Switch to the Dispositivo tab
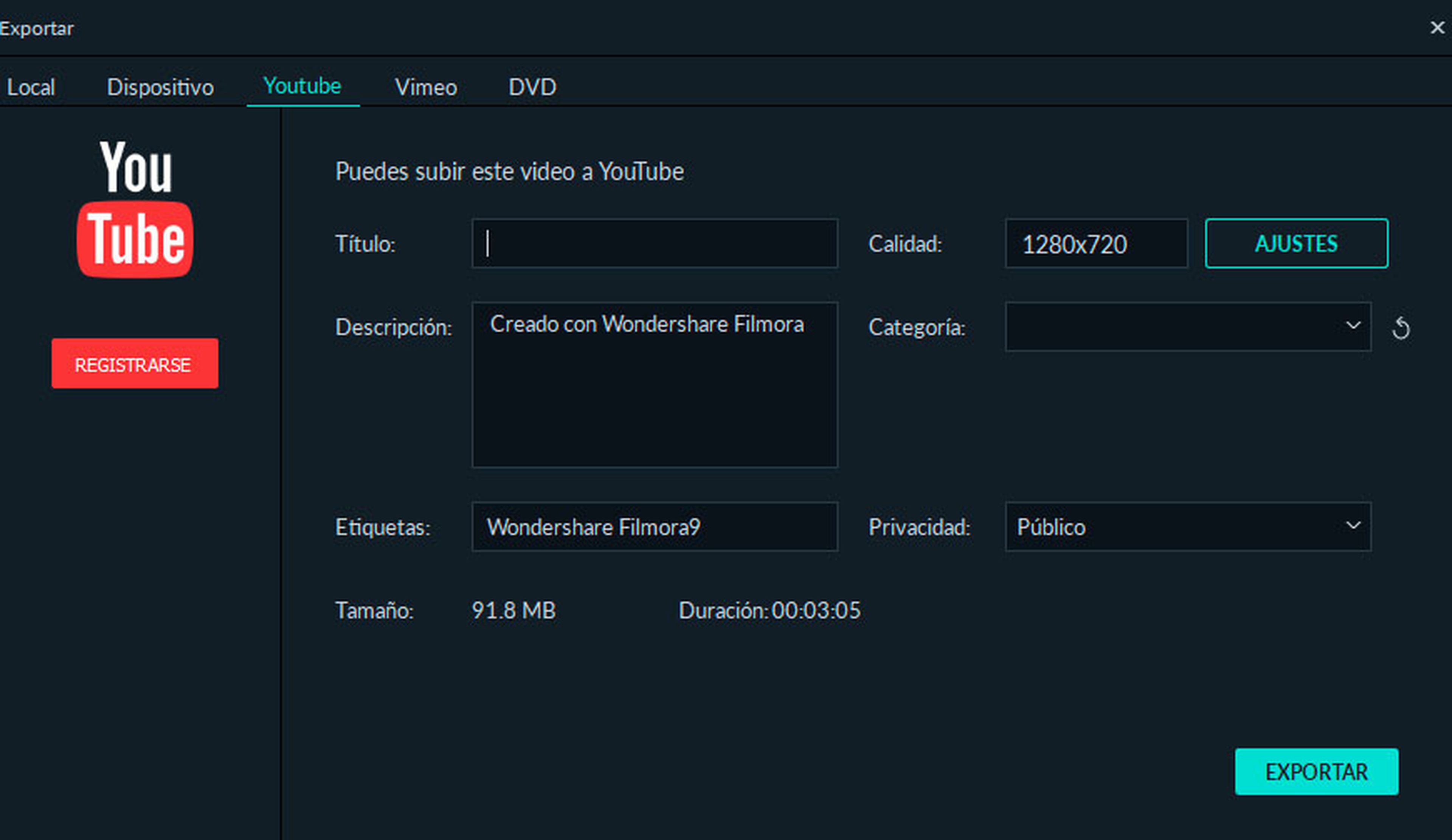 click(x=160, y=88)
